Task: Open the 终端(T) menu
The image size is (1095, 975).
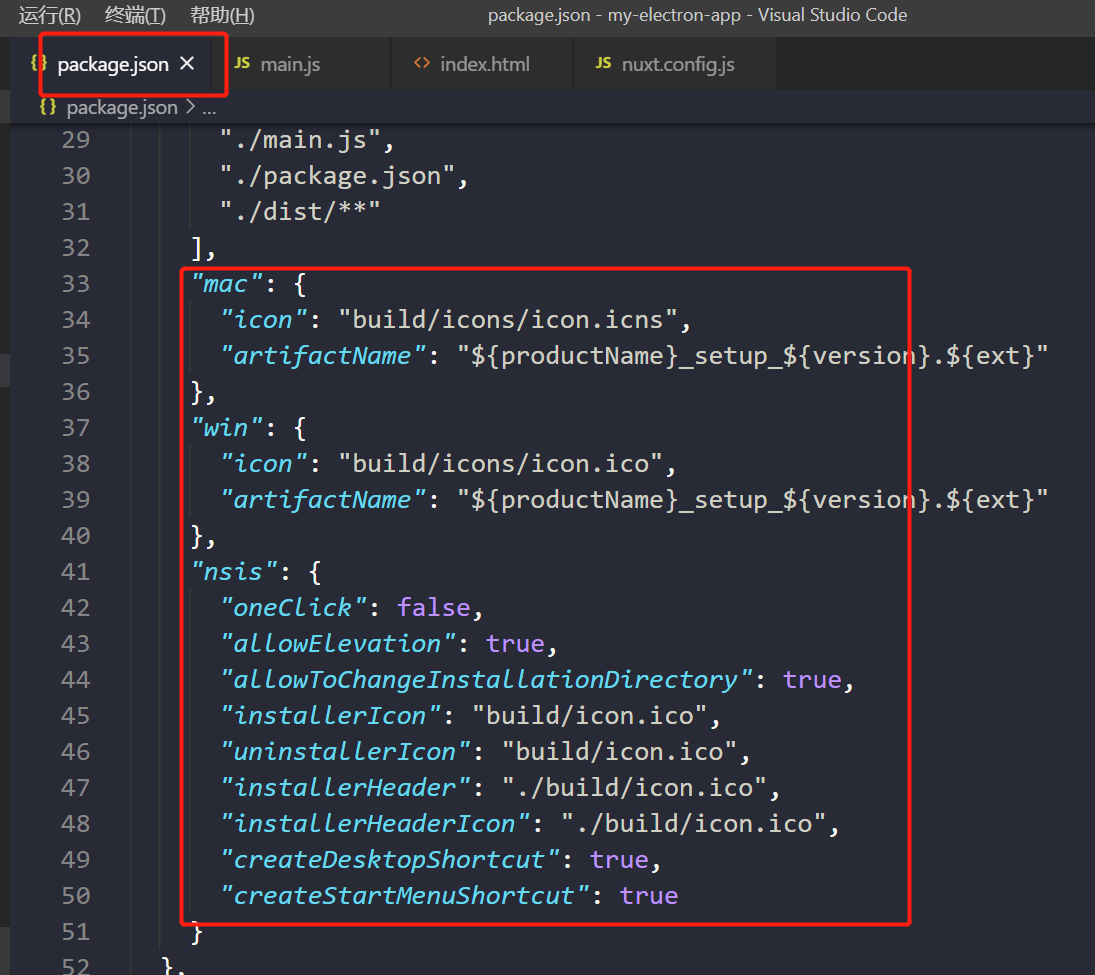Action: pos(135,15)
